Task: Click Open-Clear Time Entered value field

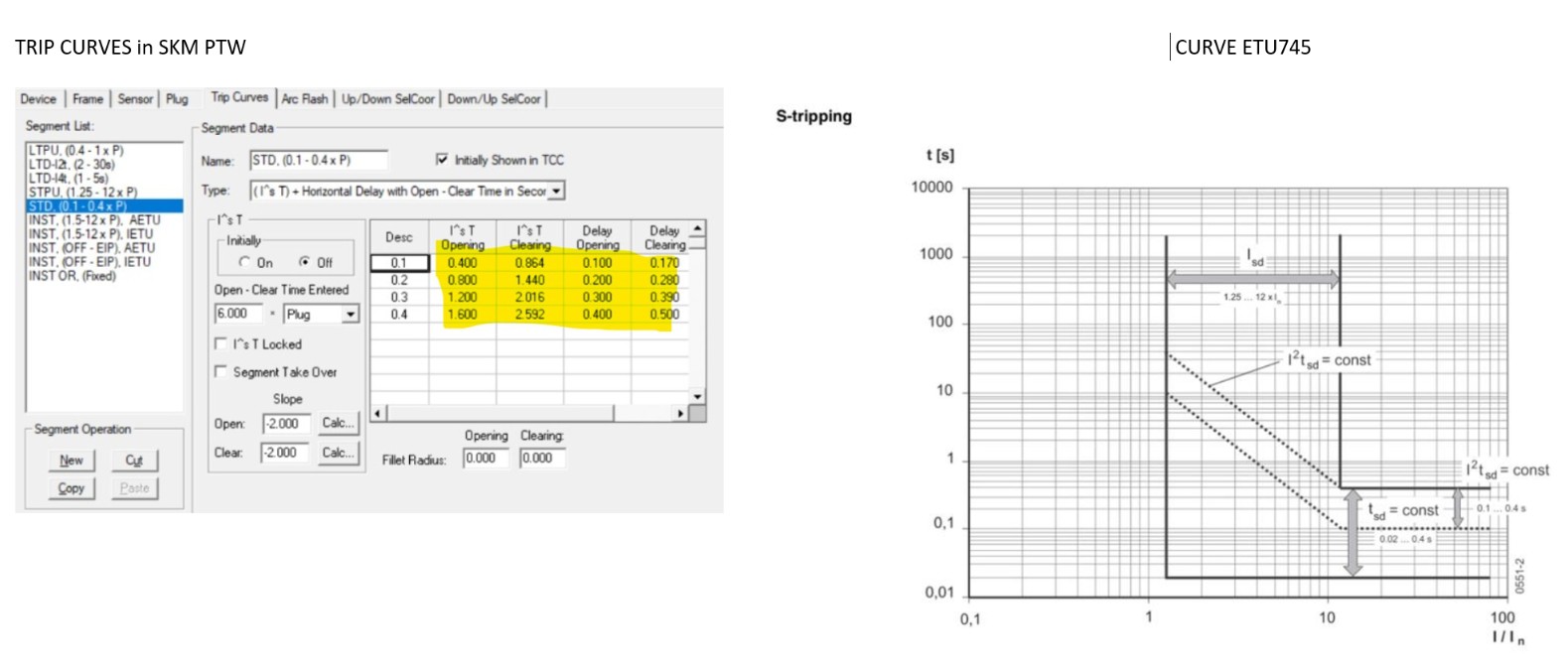Action: pos(238,314)
